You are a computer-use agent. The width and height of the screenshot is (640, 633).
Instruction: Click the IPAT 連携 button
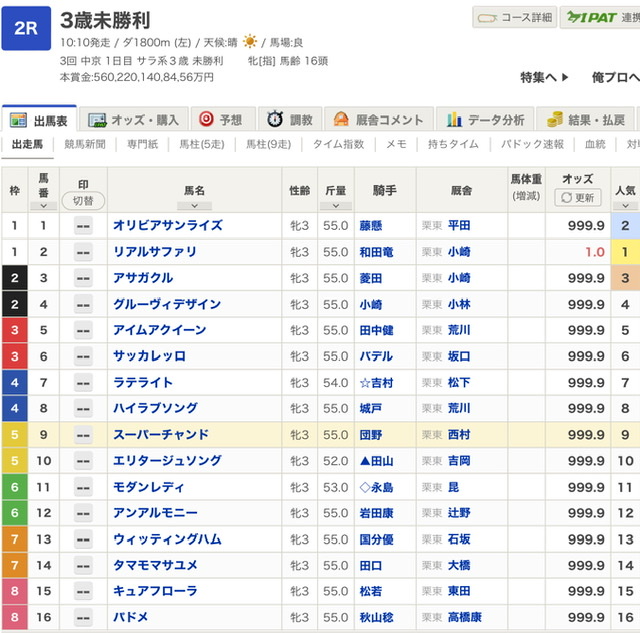[x=601, y=18]
